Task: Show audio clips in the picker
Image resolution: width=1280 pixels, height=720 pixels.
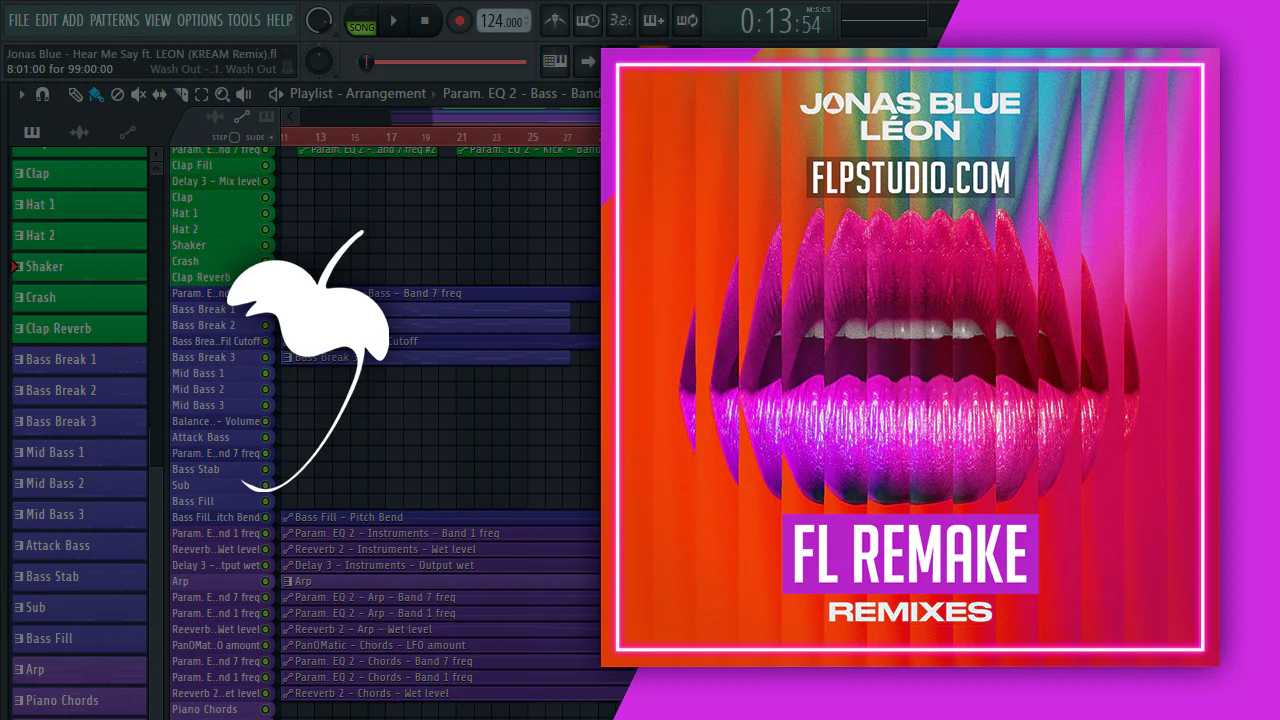Action: [79, 133]
